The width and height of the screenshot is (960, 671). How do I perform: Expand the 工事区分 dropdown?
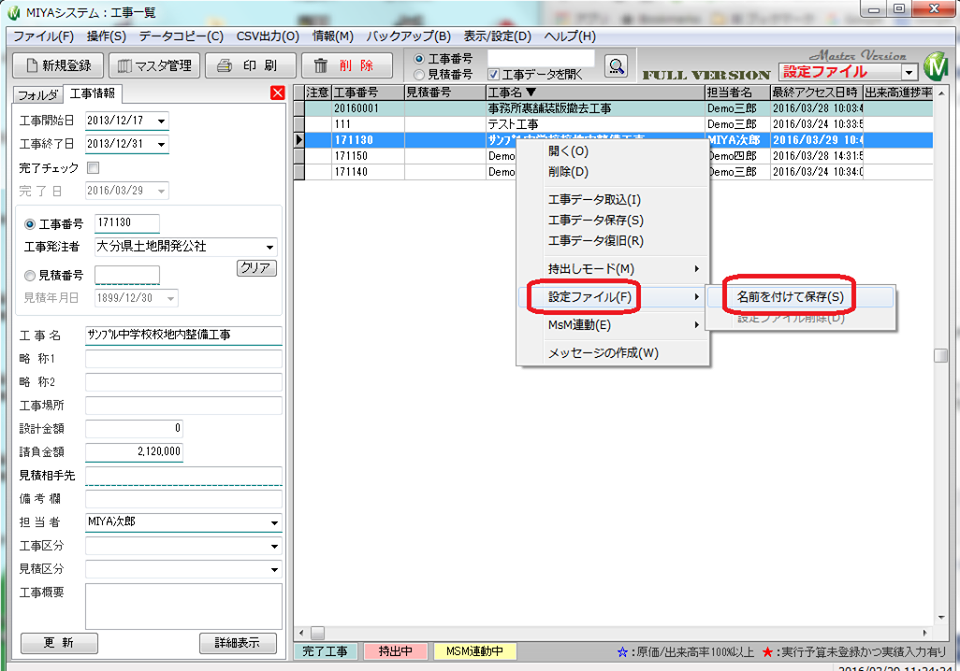(274, 546)
